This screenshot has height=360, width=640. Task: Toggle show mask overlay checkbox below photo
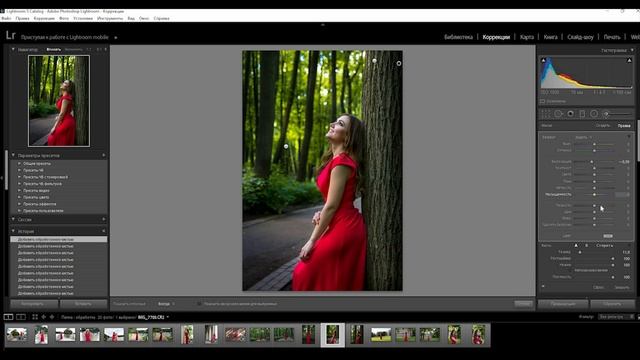pos(199,304)
